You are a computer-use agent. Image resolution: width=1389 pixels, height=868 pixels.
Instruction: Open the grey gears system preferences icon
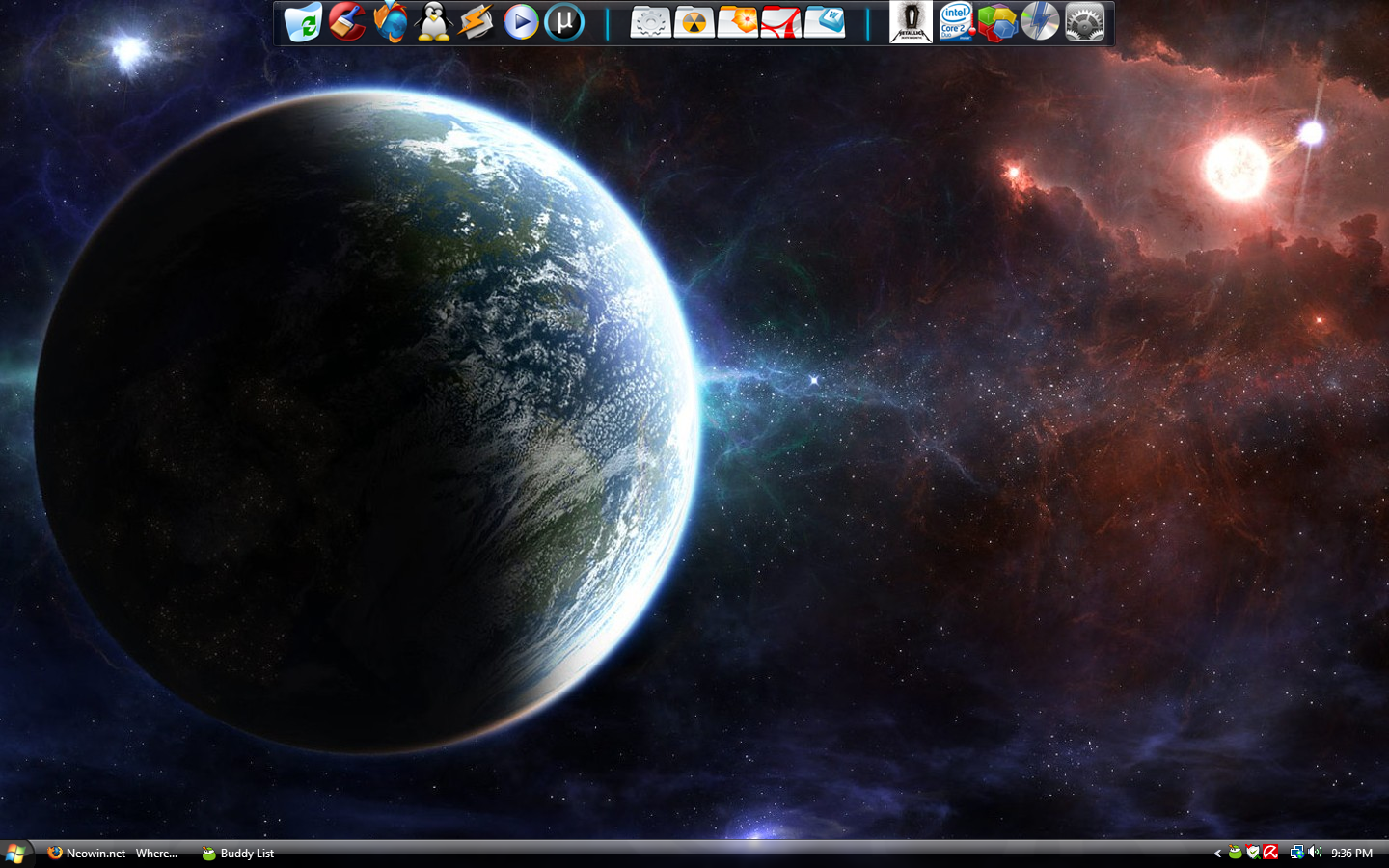click(x=1084, y=22)
